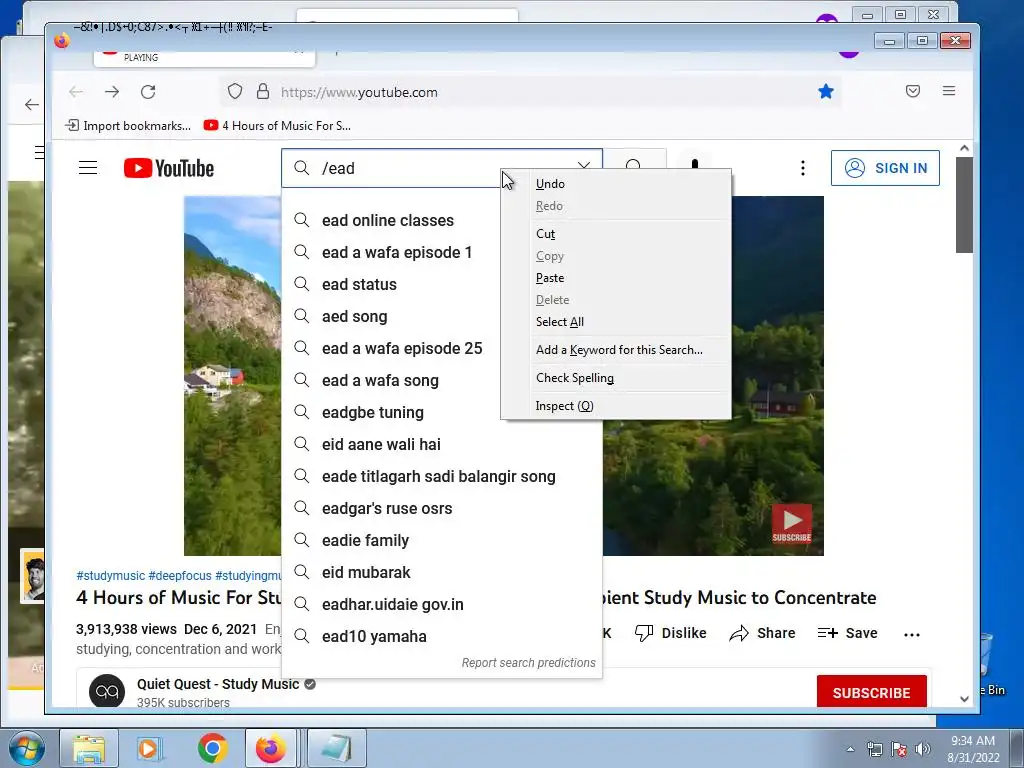1024x768 pixels.
Task: Choose Add a Keyword for this Search
Action: [616, 350]
